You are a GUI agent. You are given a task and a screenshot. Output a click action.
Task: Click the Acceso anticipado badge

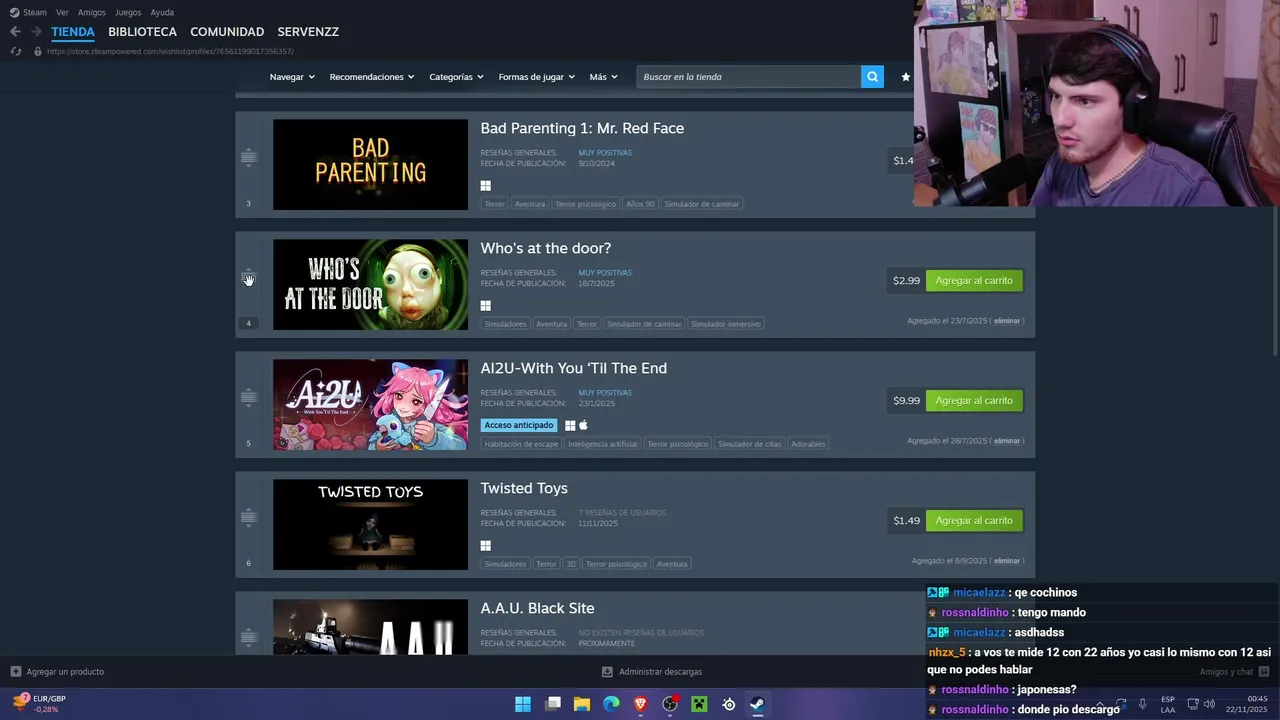(519, 425)
